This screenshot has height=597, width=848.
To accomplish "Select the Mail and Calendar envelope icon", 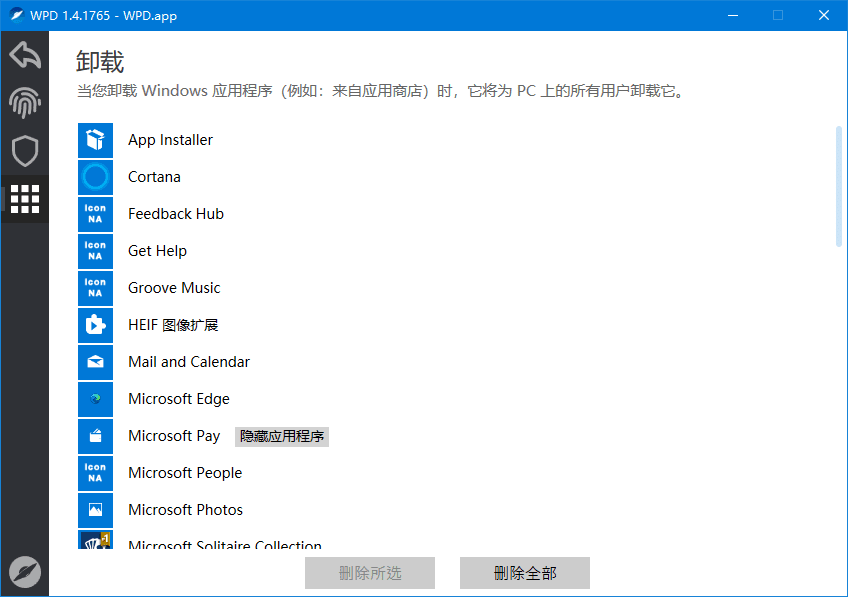I will 95,362.
